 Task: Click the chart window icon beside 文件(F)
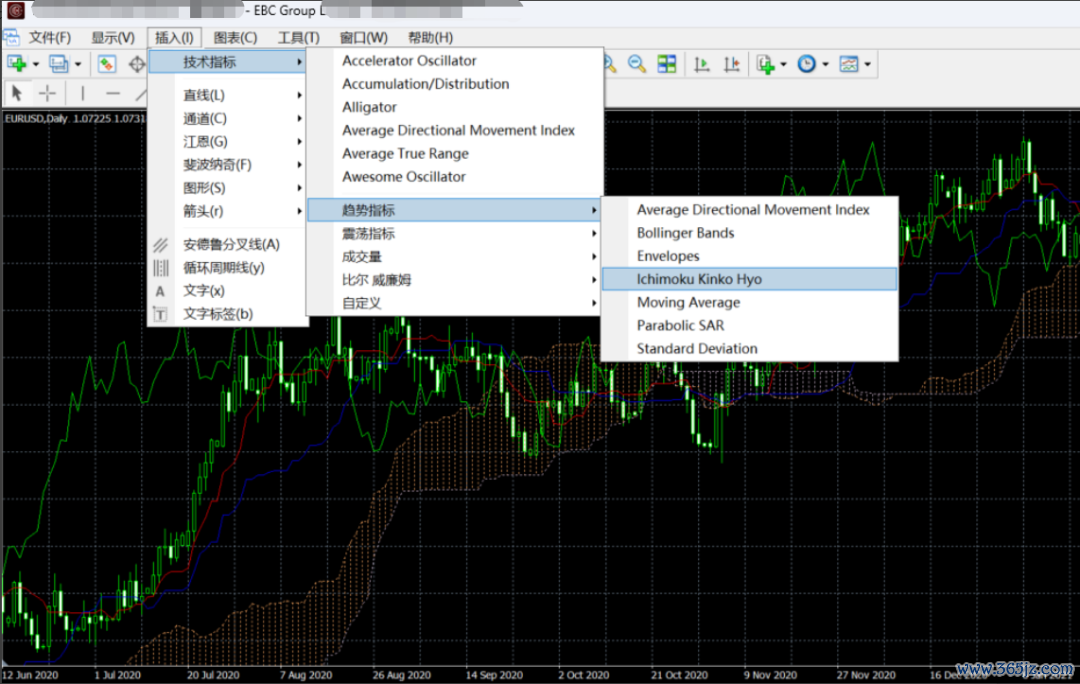[12, 37]
